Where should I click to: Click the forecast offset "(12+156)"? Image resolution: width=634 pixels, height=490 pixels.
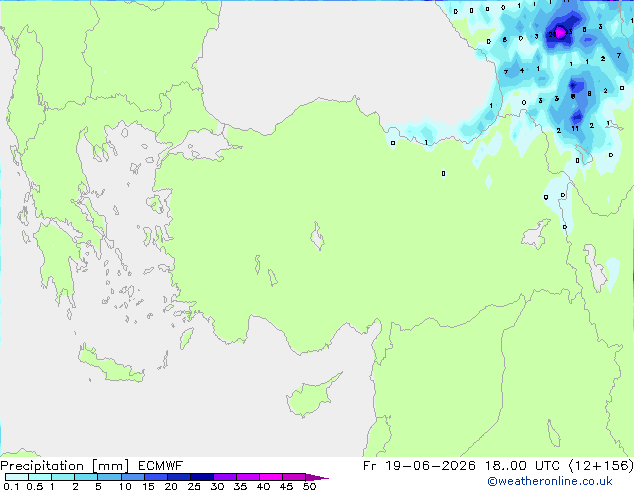coord(601,466)
